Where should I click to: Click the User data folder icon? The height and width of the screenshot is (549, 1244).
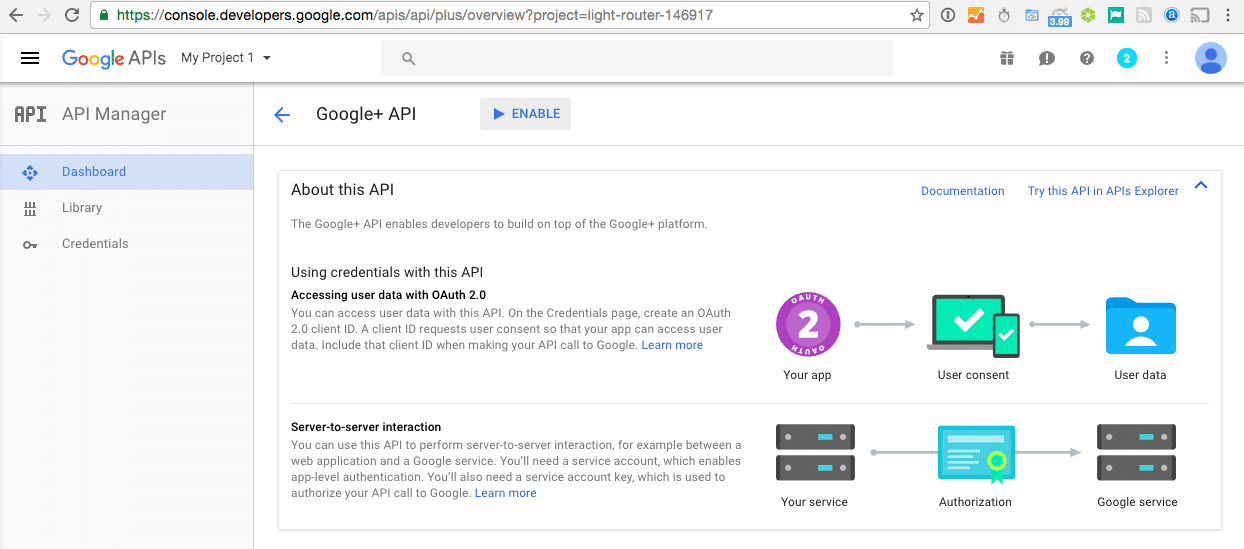(x=1141, y=325)
